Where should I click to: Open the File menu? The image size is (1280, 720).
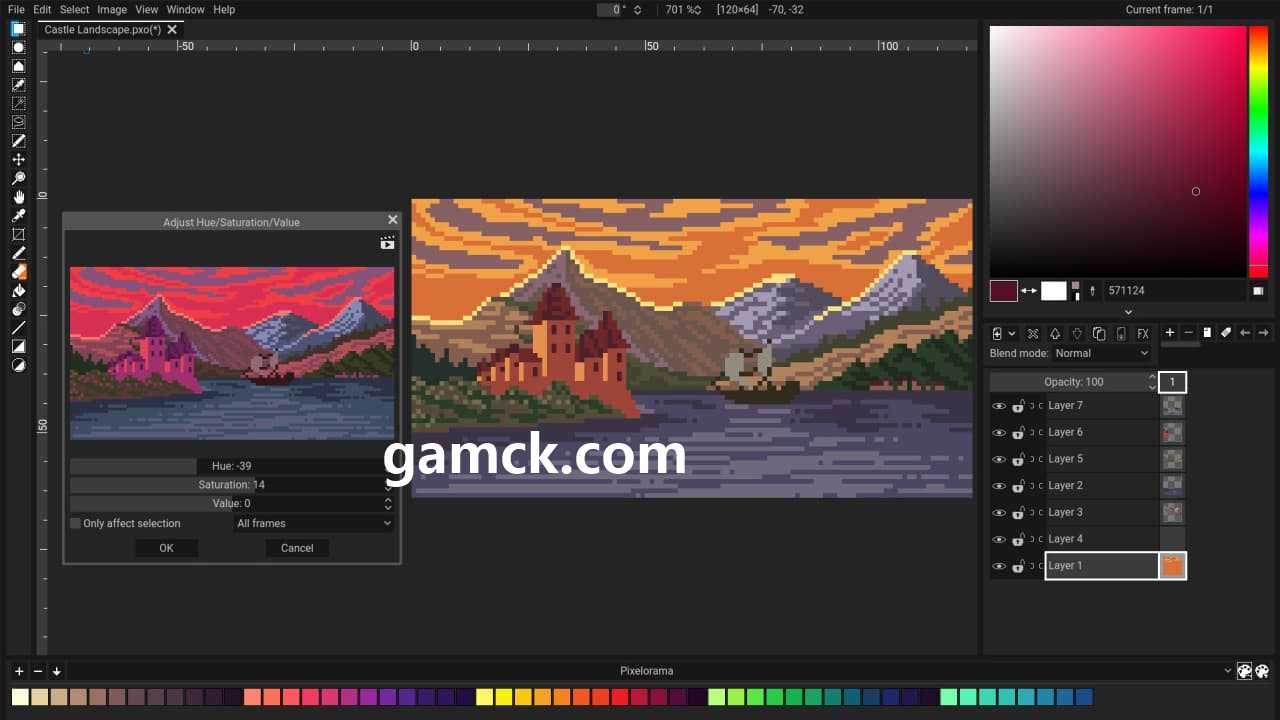pos(16,9)
